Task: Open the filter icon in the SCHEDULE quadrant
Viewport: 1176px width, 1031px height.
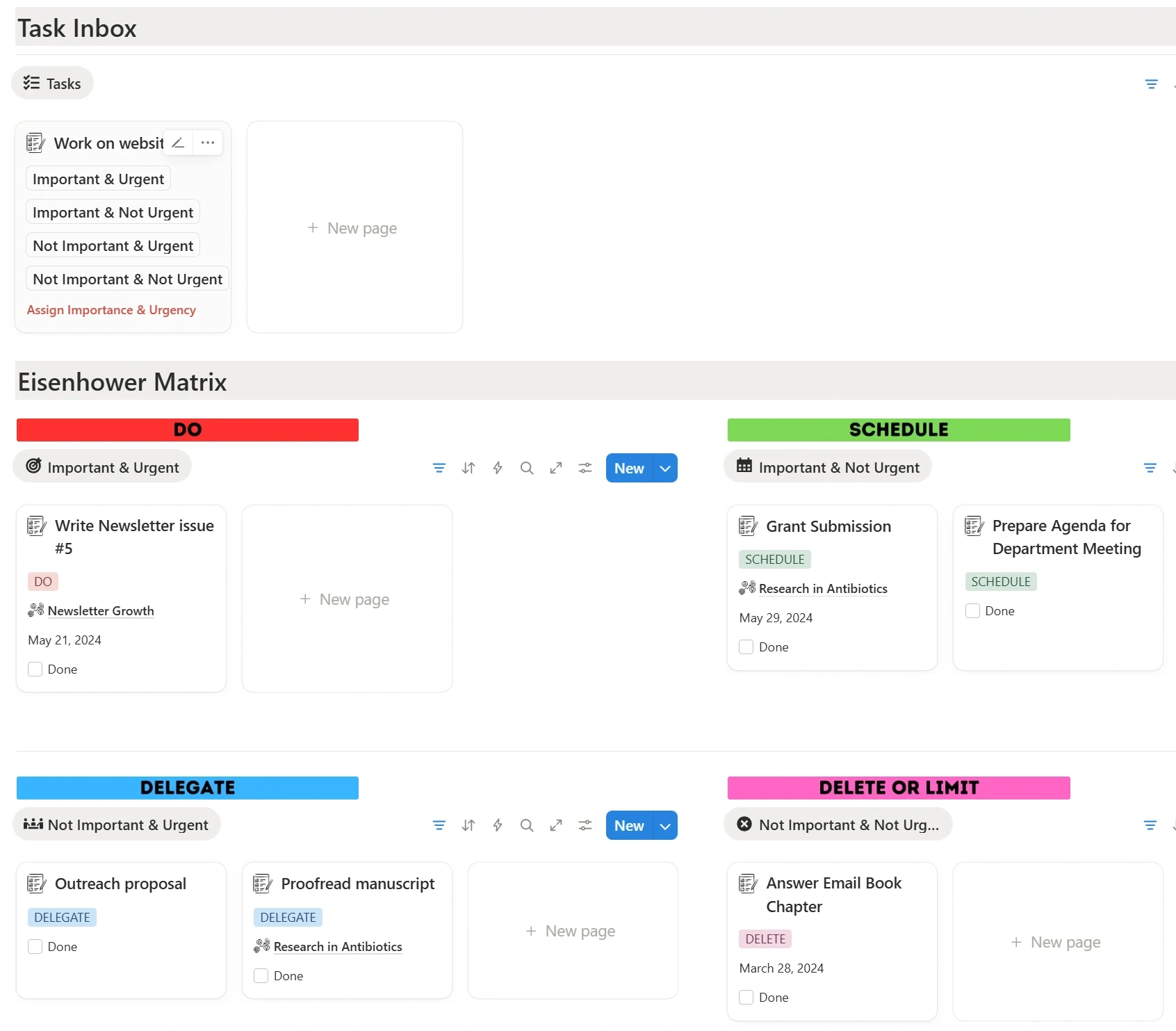Action: tap(1150, 468)
